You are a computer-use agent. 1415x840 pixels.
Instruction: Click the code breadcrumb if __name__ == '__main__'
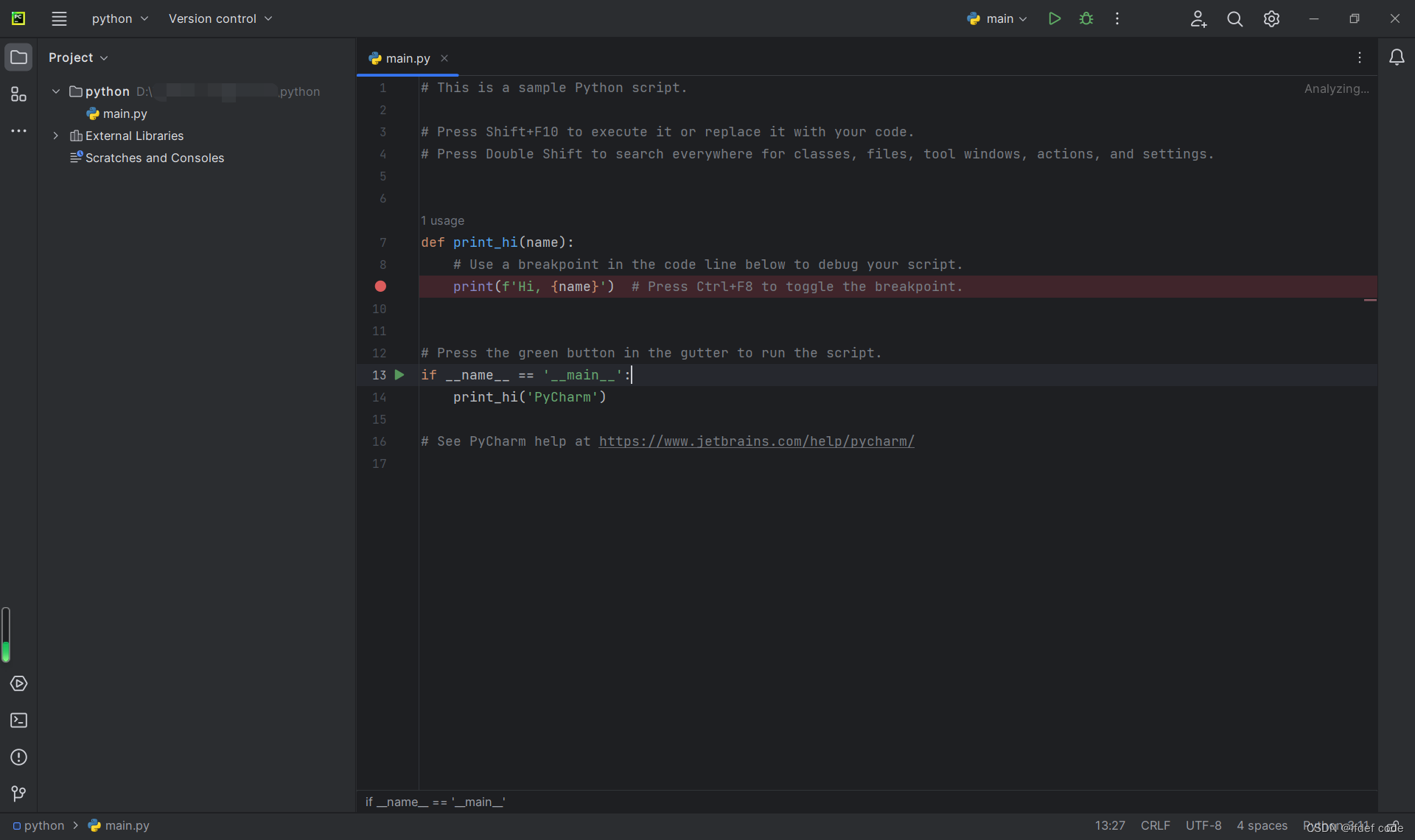point(435,802)
